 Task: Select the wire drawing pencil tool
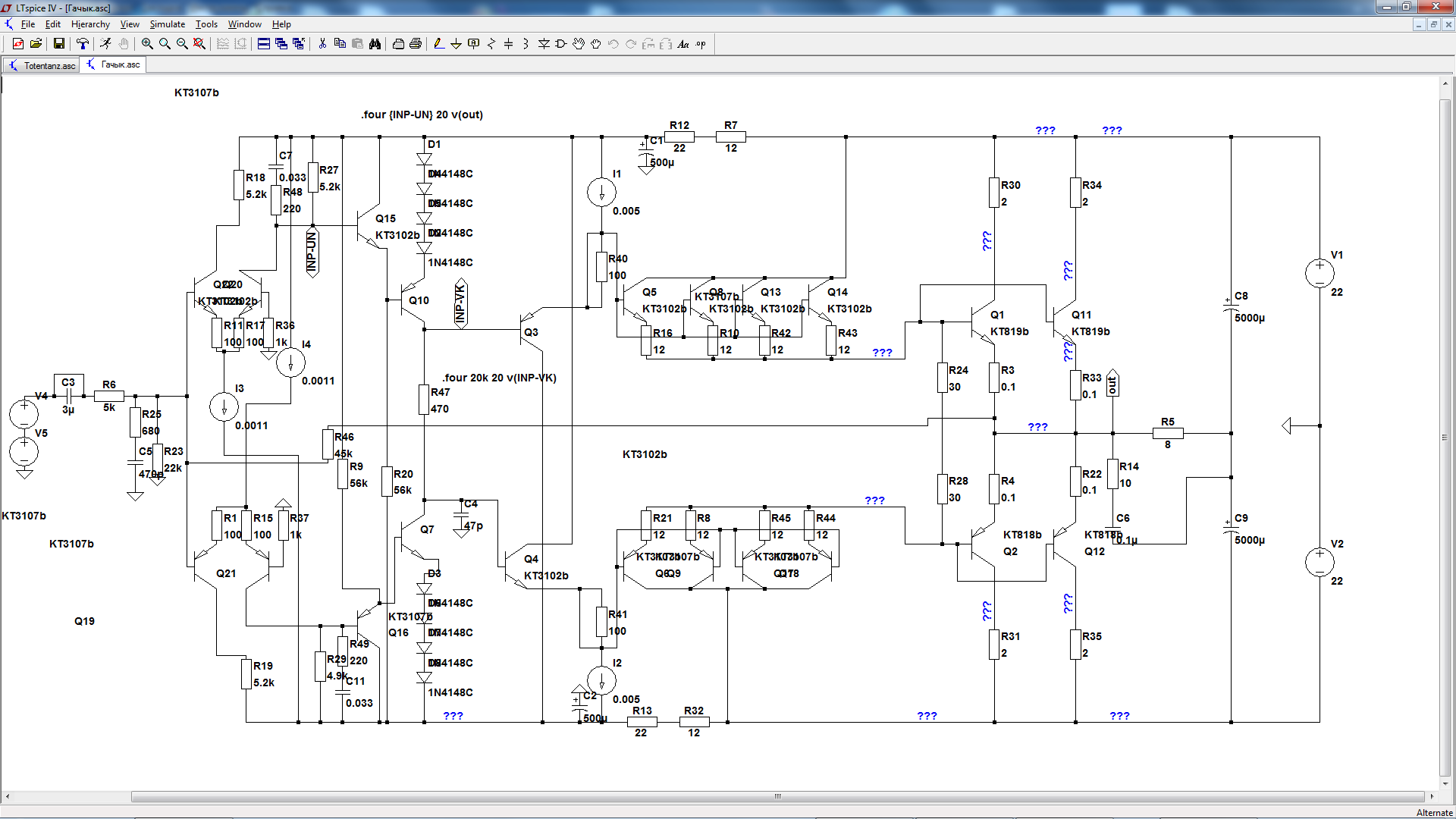point(438,44)
